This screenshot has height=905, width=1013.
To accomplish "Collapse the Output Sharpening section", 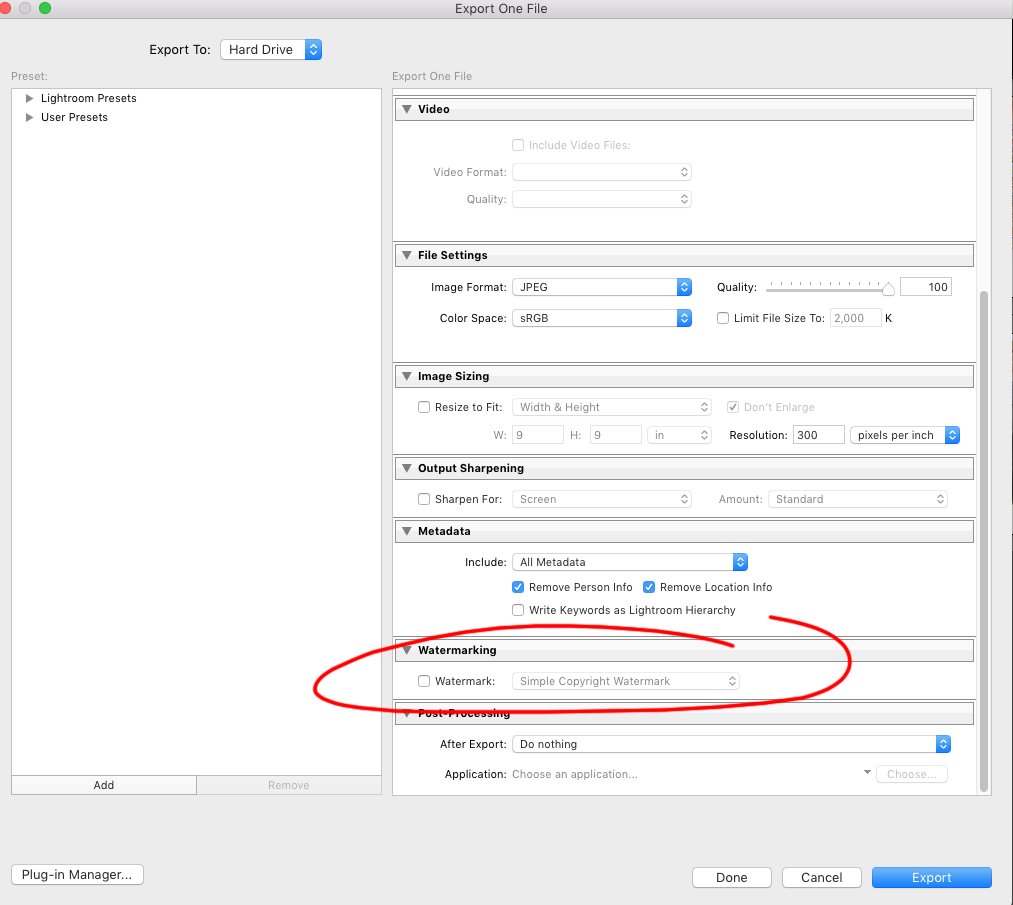I will click(406, 468).
